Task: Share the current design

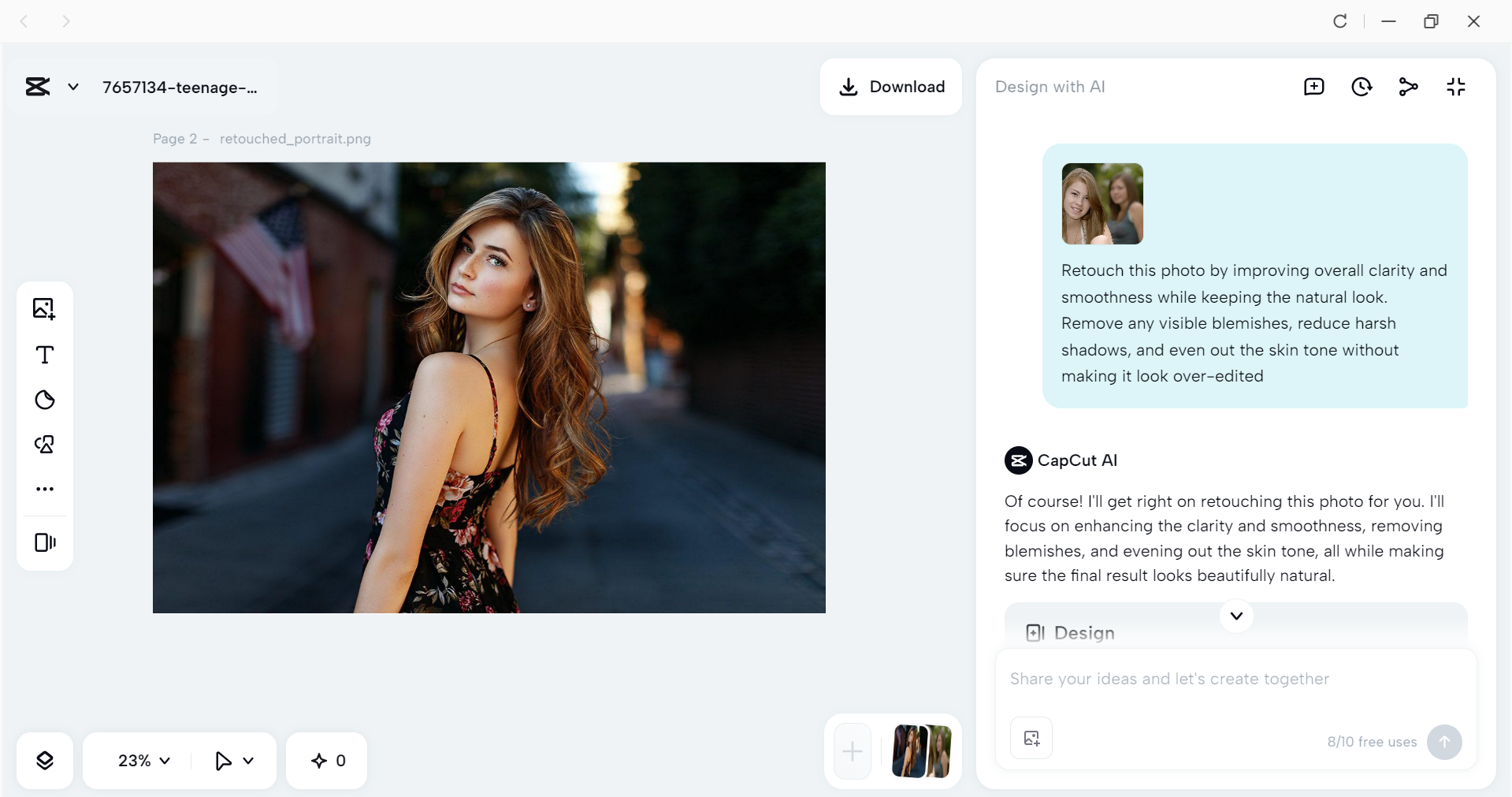Action: coord(1409,87)
